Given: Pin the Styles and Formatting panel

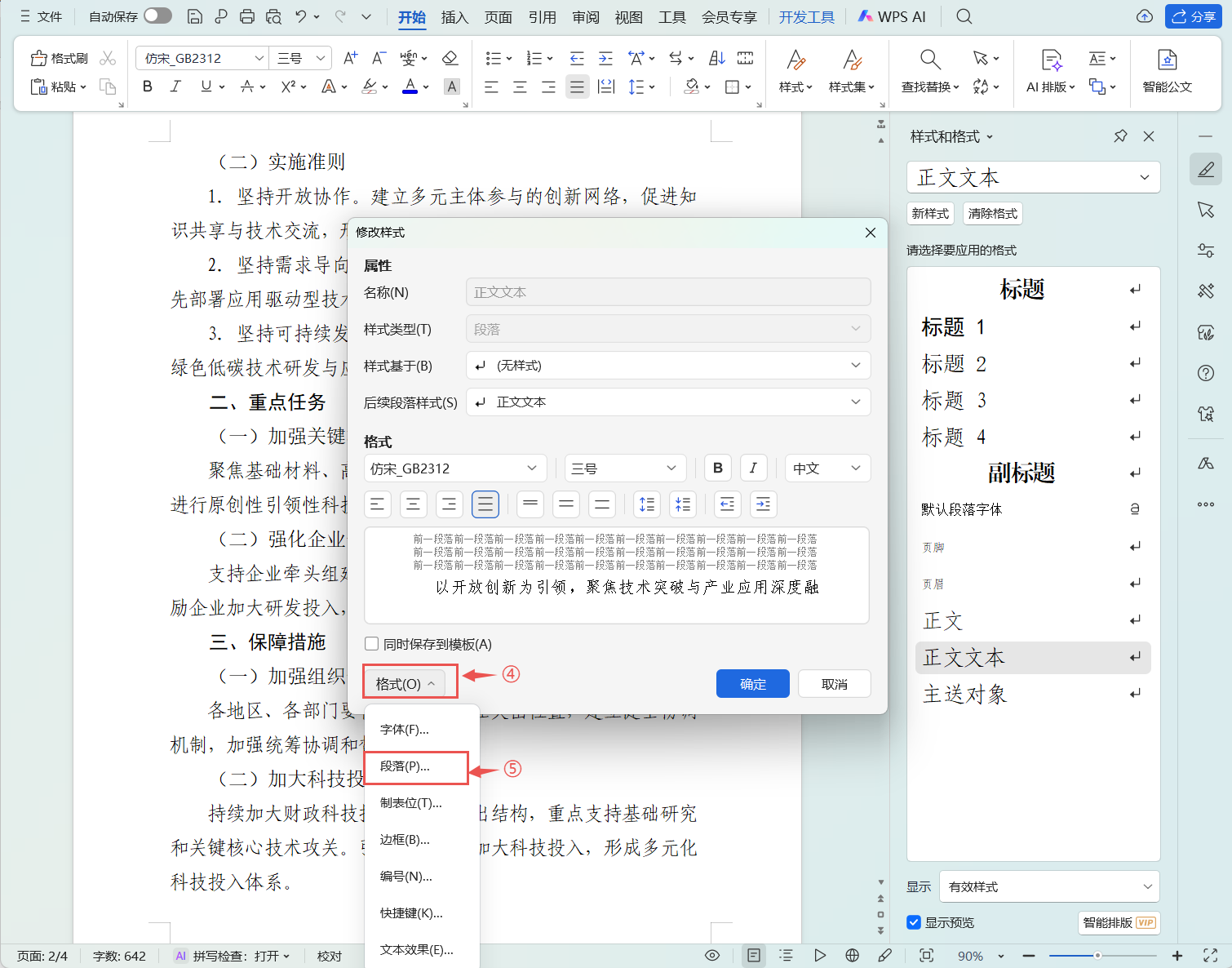Looking at the screenshot, I should point(1120,136).
